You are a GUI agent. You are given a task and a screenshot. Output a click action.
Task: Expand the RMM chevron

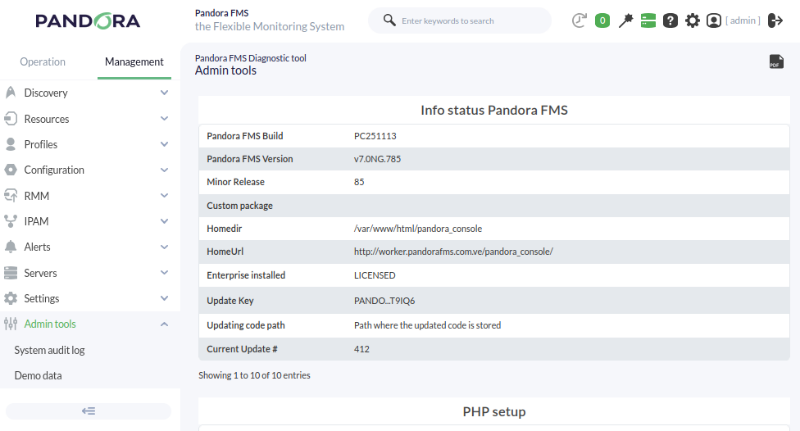pyautogui.click(x=164, y=195)
